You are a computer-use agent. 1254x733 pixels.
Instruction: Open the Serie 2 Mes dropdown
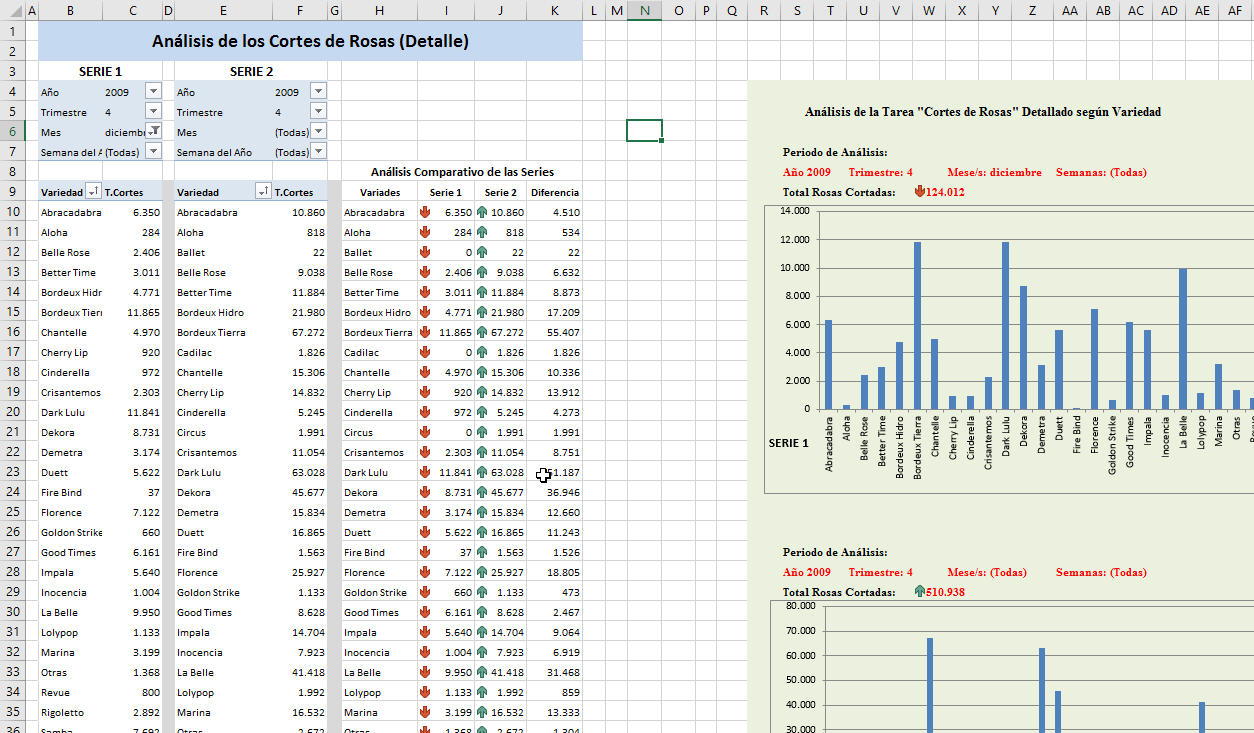318,131
